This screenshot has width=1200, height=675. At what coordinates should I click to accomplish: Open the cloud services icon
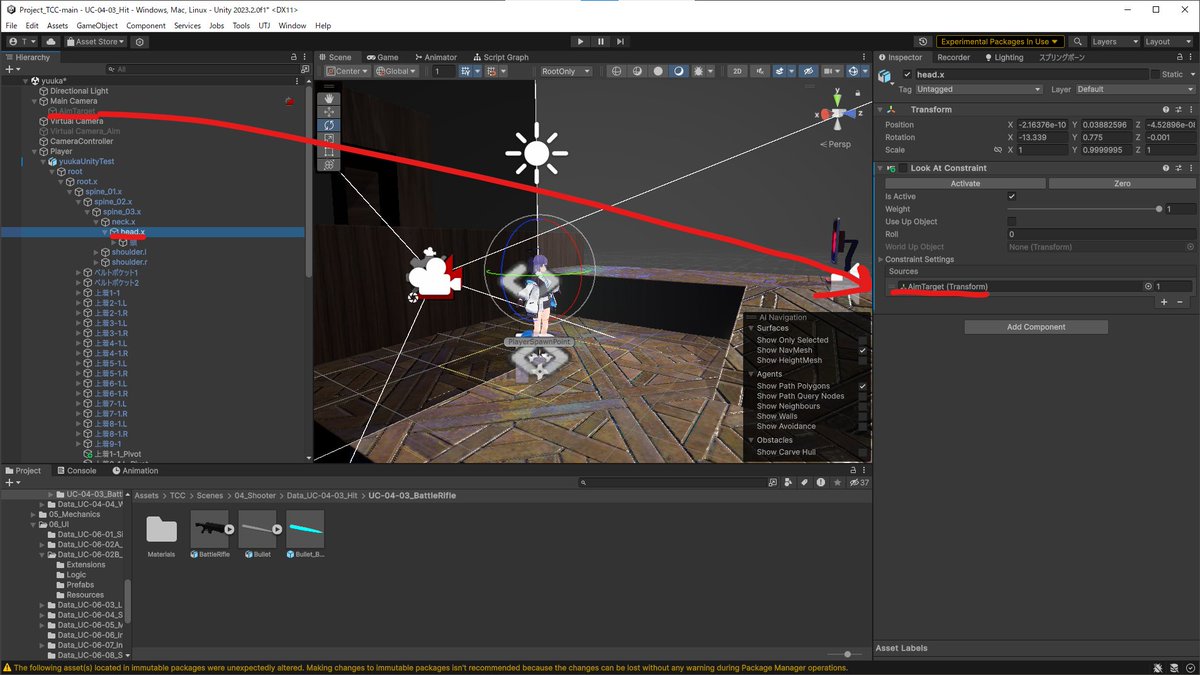tap(53, 42)
